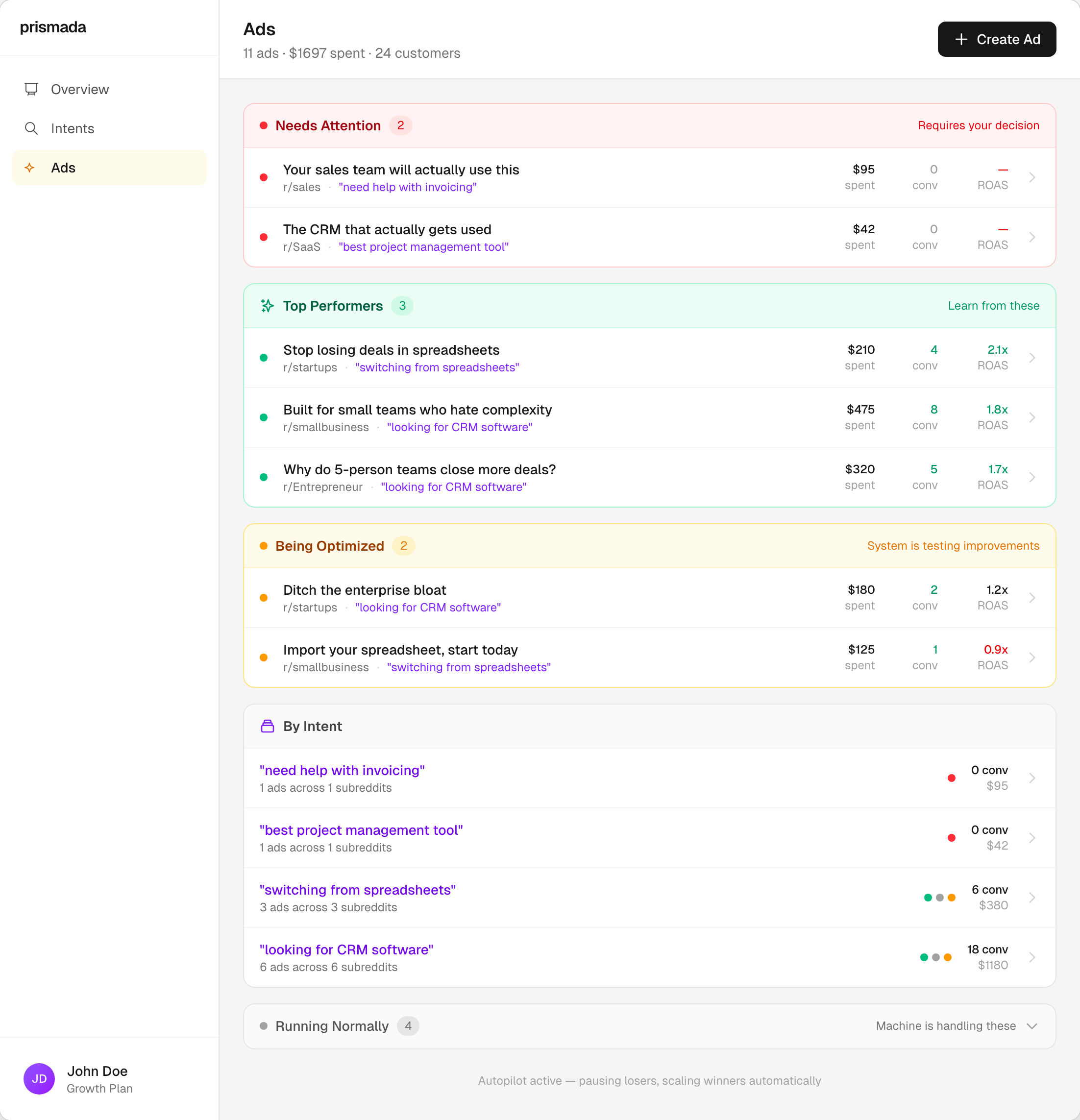Click the By Intent stack icon
The image size is (1080, 1120).
267,726
